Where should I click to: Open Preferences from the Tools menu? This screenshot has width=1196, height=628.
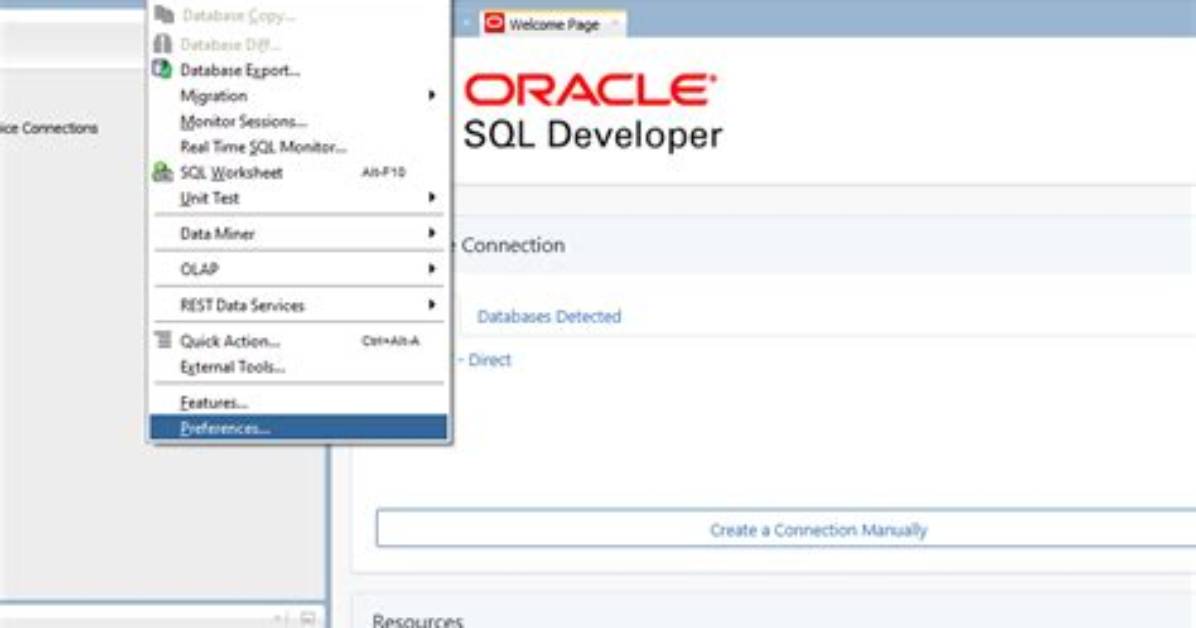298,428
